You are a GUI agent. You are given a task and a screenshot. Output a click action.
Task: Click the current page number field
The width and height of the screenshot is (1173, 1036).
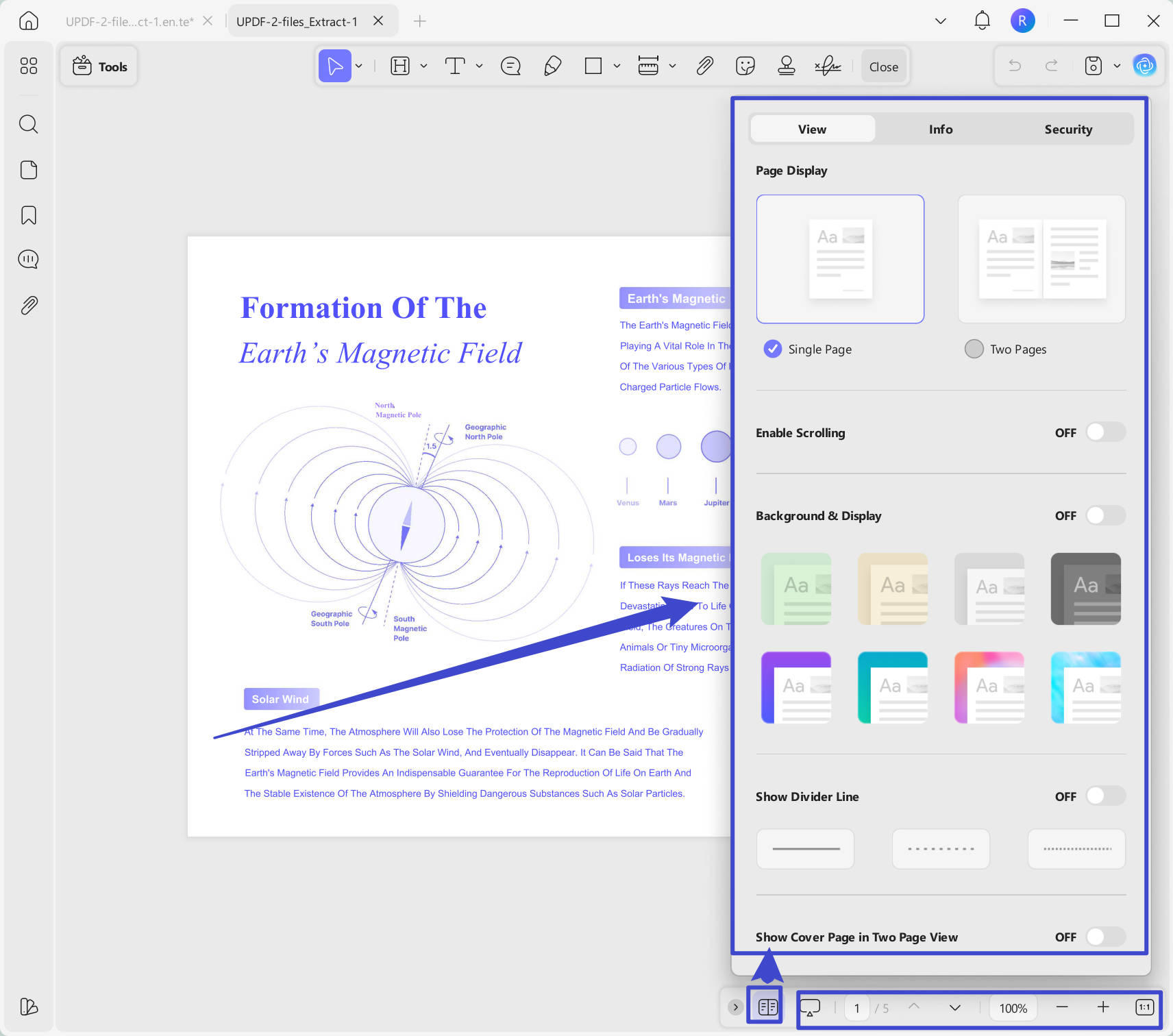point(856,1008)
